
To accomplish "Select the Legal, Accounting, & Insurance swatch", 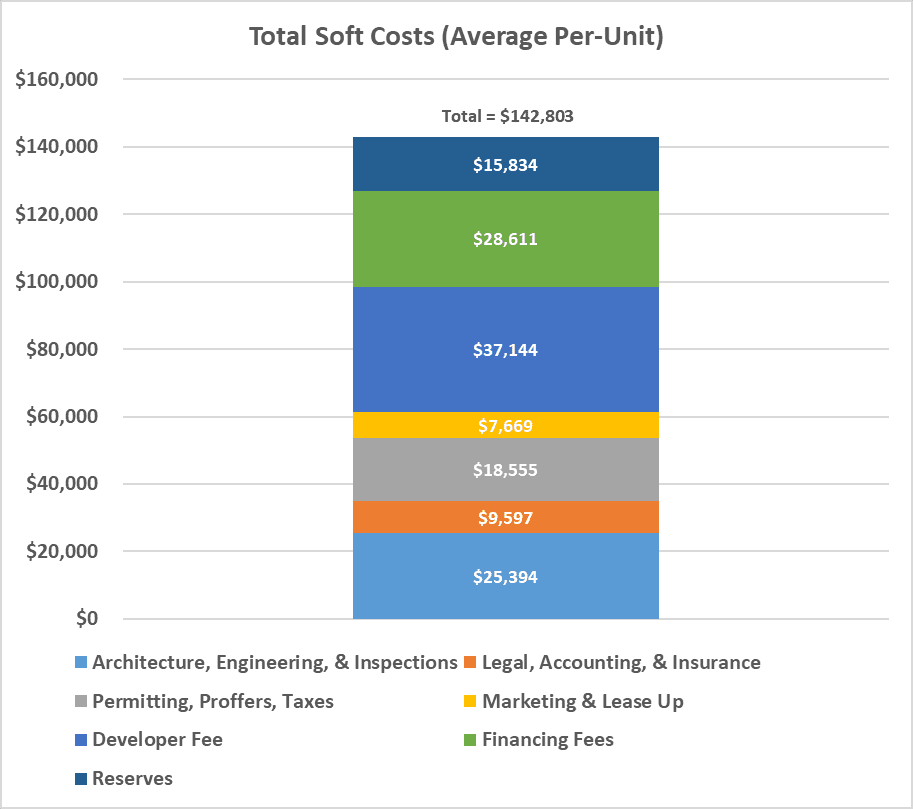I will point(470,662).
